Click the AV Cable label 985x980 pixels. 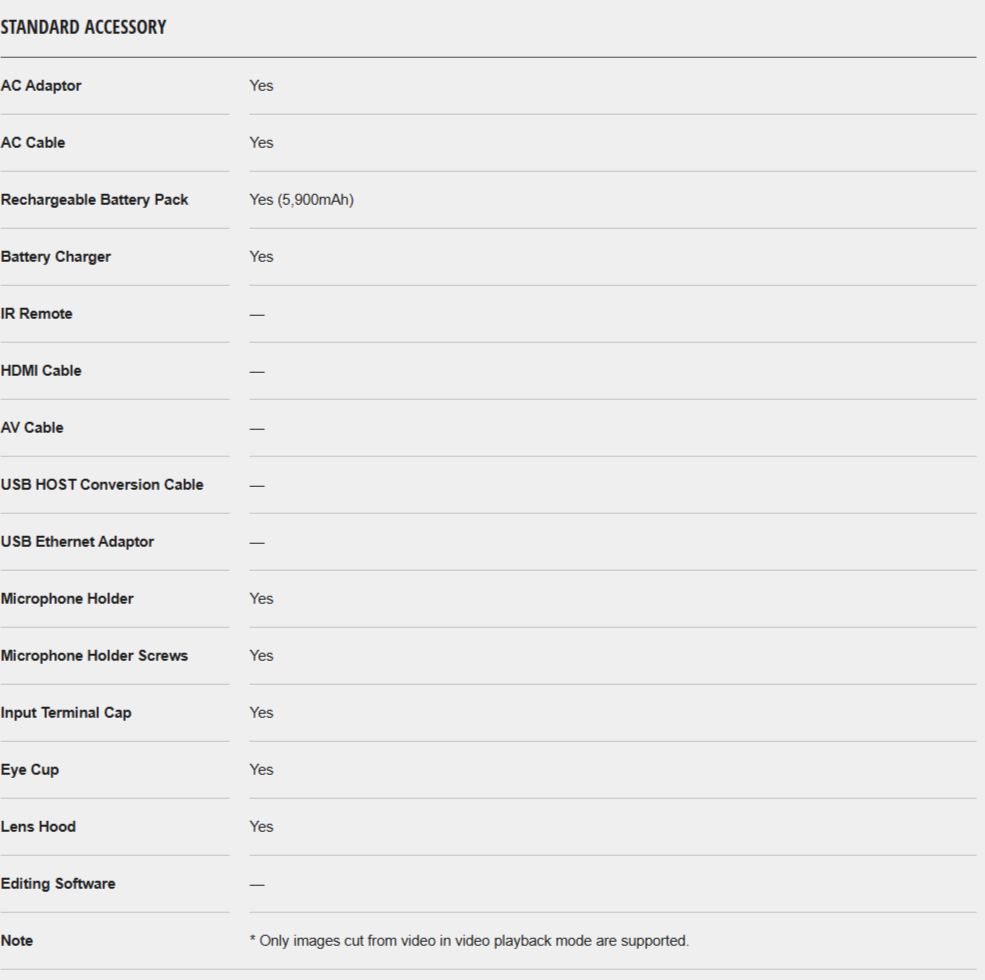tap(32, 428)
